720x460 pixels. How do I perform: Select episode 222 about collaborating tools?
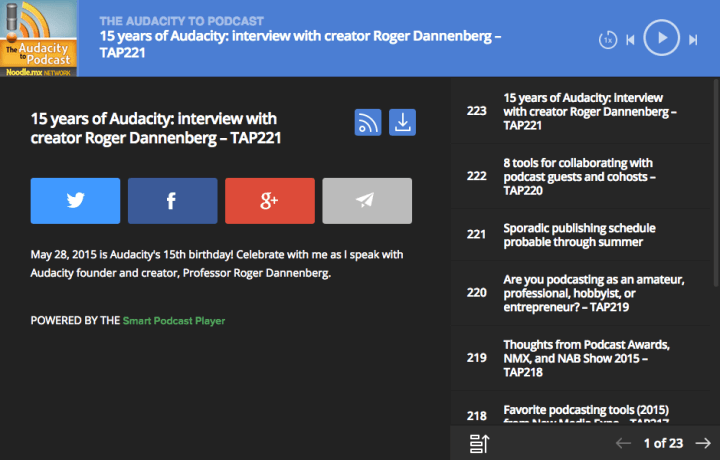pyautogui.click(x=580, y=176)
